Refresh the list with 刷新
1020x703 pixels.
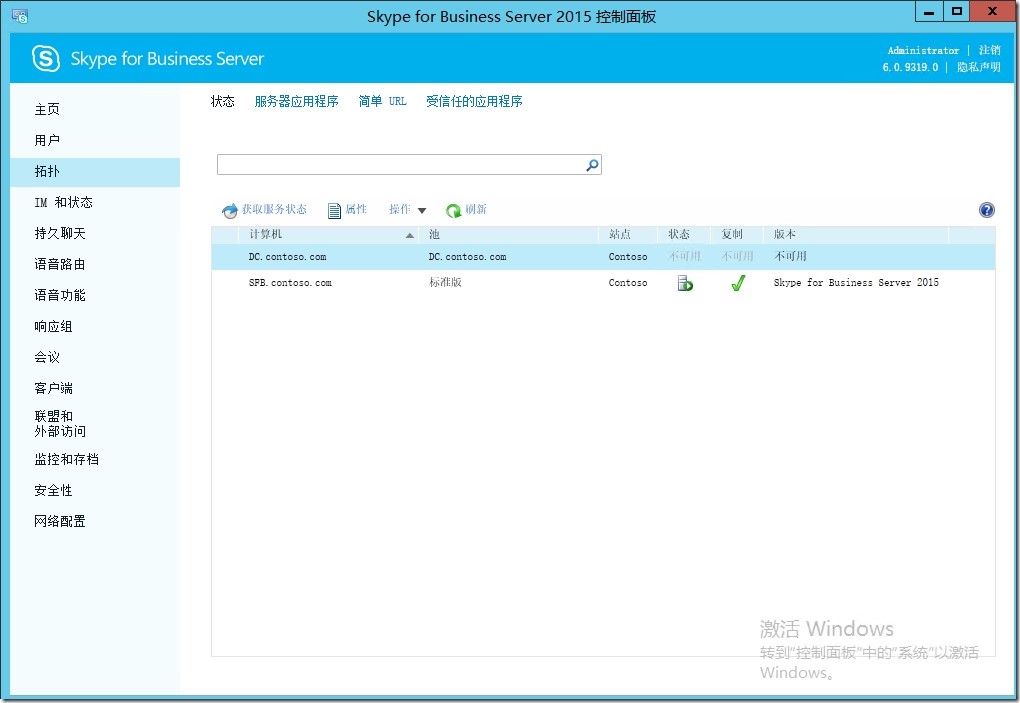tap(466, 209)
